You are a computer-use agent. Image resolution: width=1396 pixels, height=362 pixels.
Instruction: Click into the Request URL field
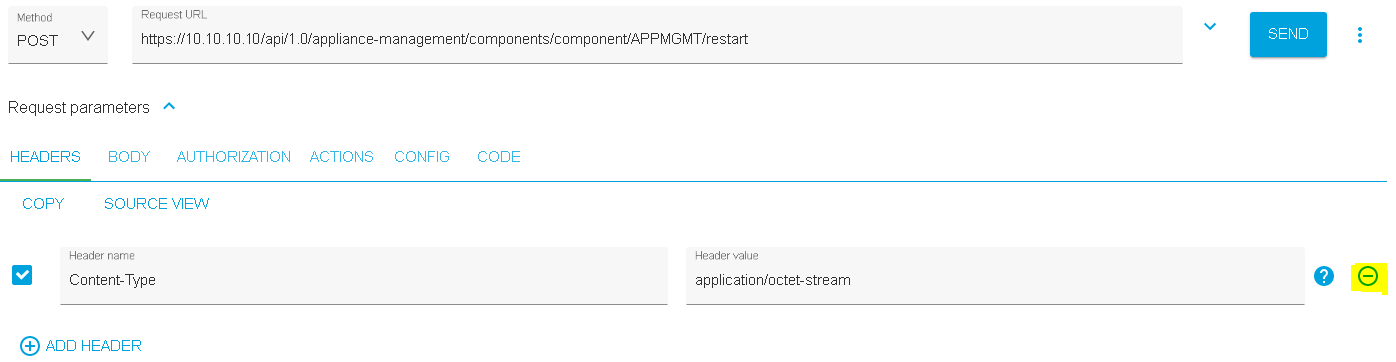pos(657,36)
